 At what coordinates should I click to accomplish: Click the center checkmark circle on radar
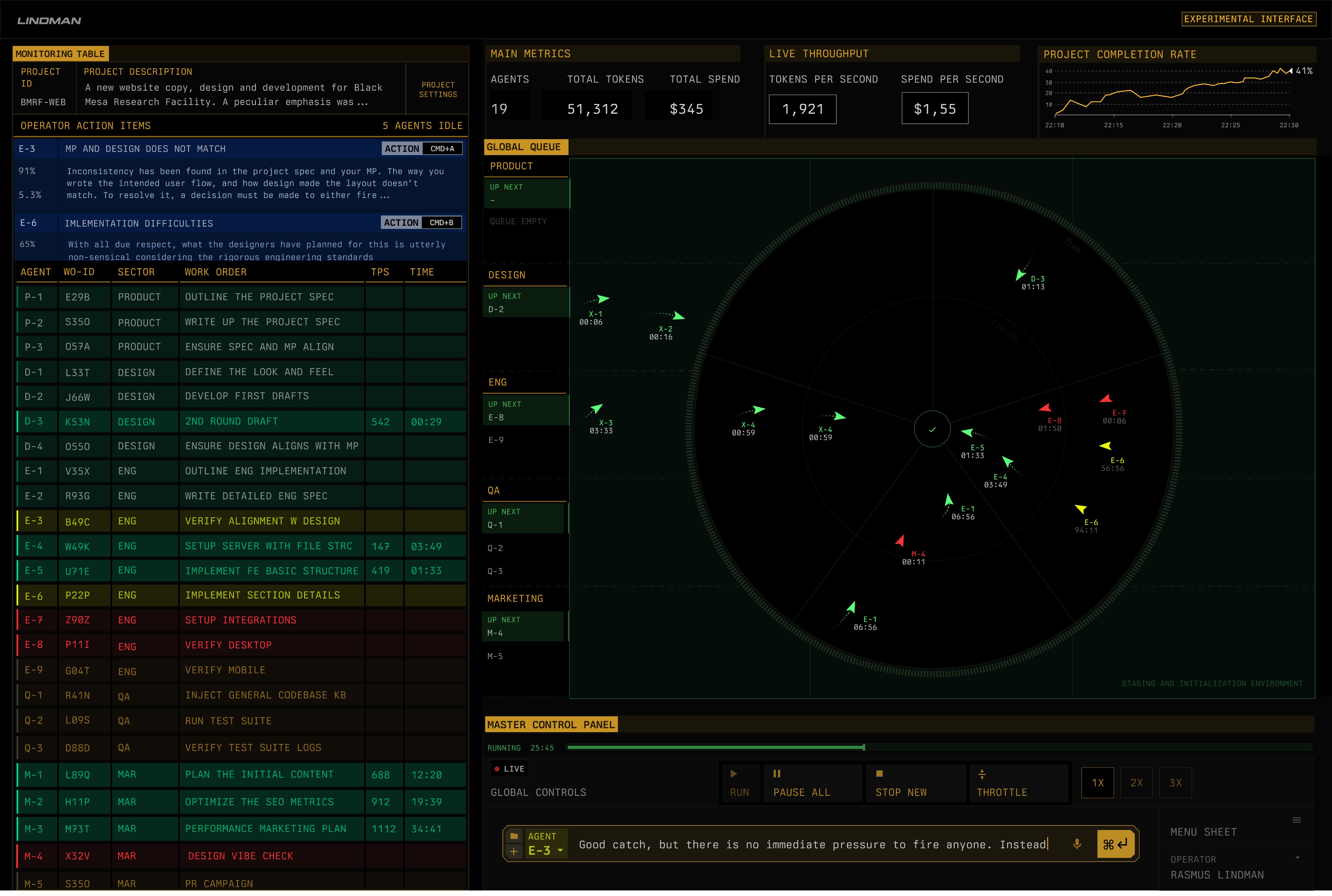[932, 429]
